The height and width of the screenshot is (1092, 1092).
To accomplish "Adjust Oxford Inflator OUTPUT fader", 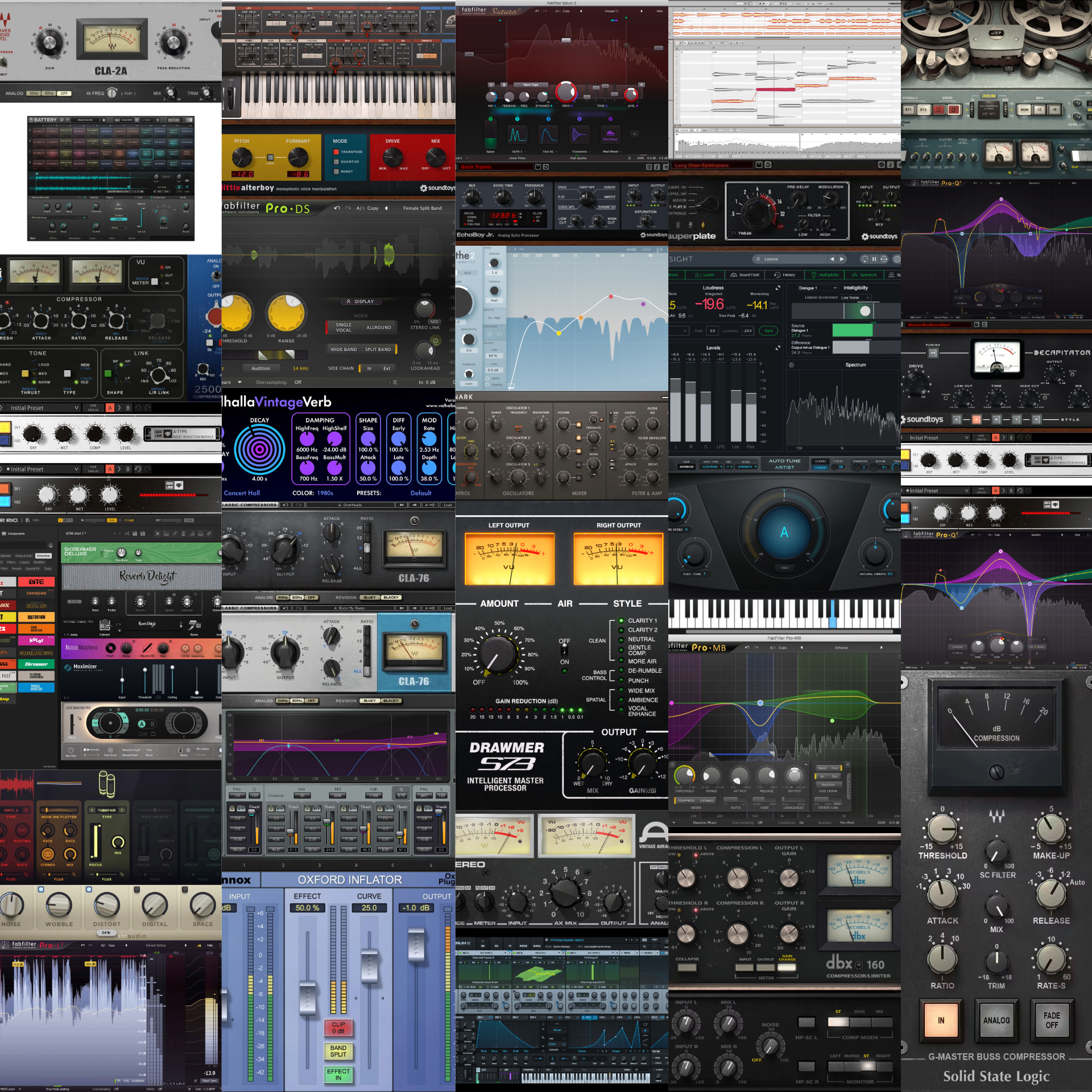I will point(417,945).
